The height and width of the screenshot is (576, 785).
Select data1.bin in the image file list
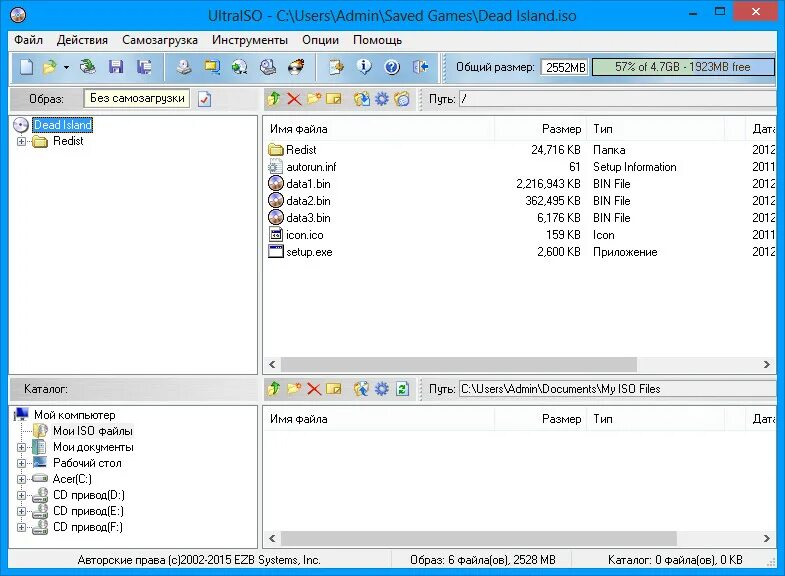(308, 184)
